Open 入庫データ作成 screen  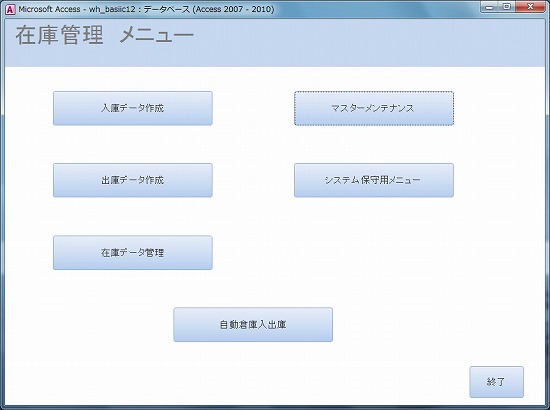tap(133, 108)
